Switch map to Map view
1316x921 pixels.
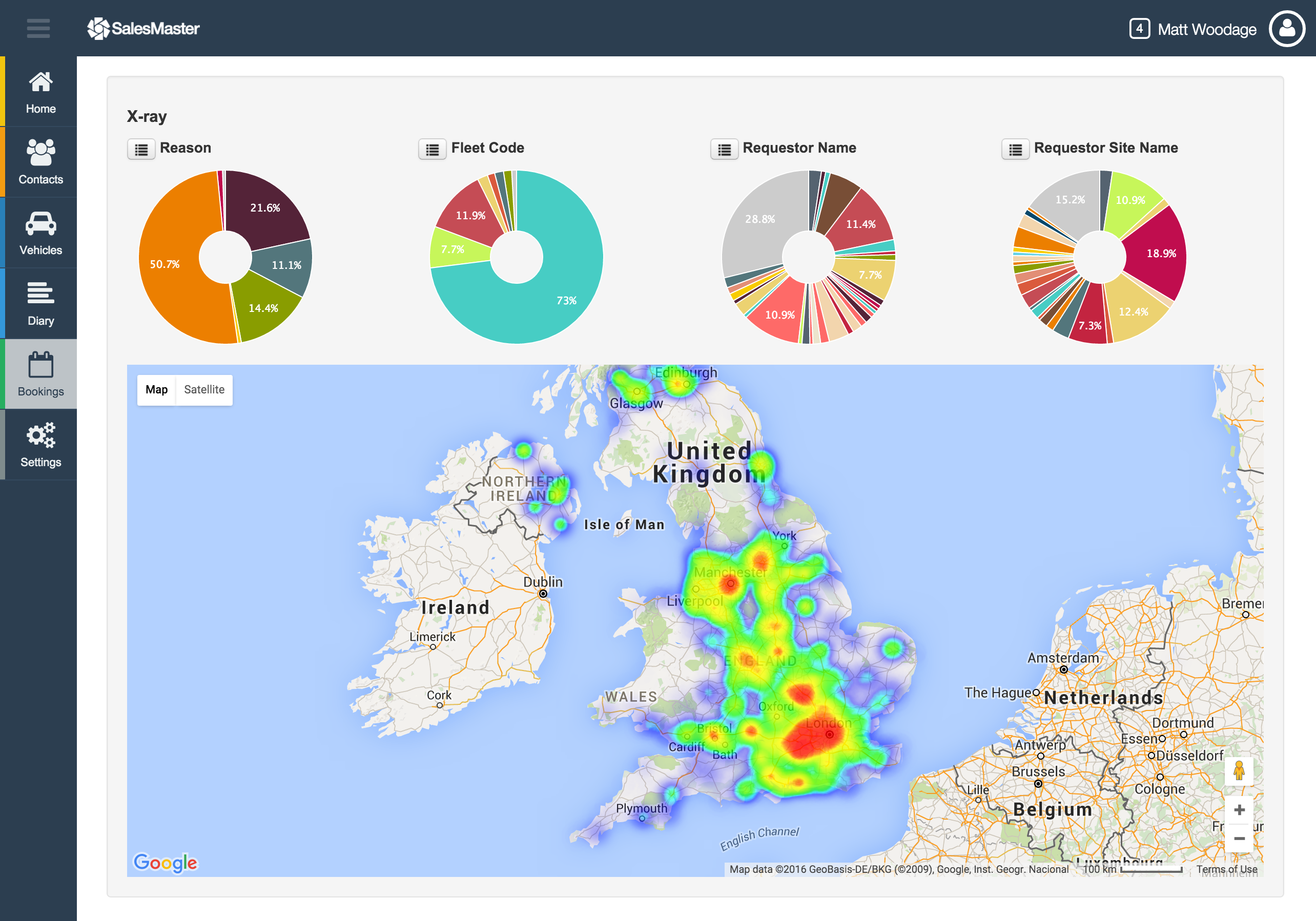click(156, 390)
